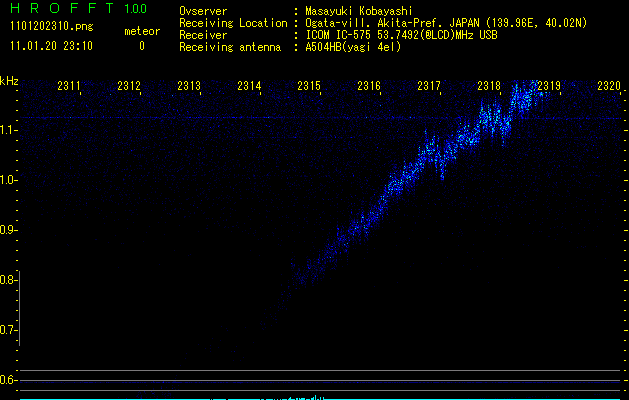Click the 2314 time marker
This screenshot has width=629, height=400.
(249, 86)
